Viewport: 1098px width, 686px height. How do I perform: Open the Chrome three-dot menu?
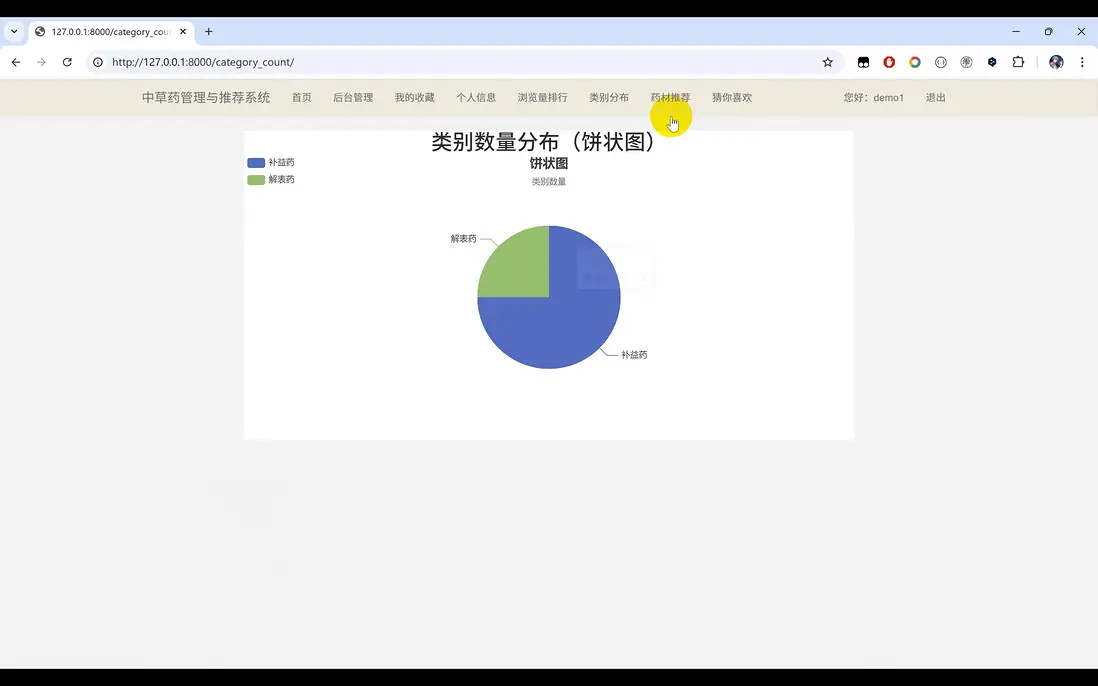pyautogui.click(x=1082, y=62)
